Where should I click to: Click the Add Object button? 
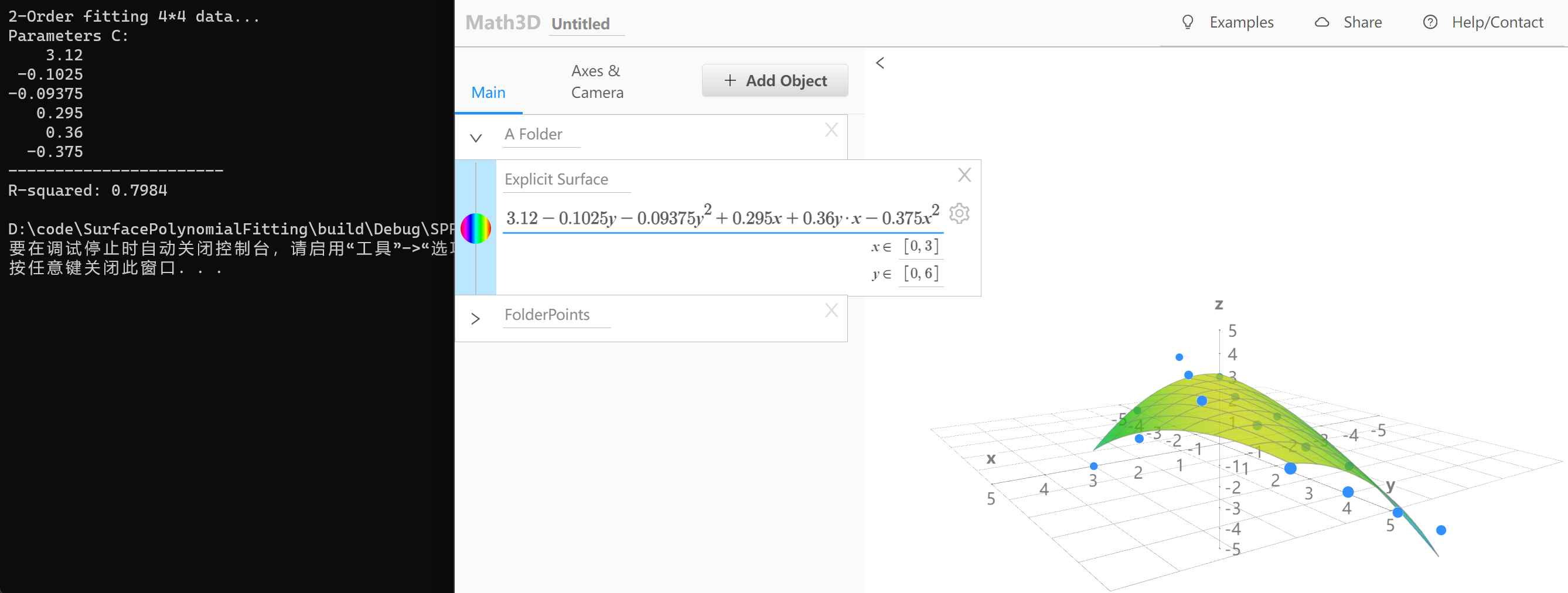point(775,80)
